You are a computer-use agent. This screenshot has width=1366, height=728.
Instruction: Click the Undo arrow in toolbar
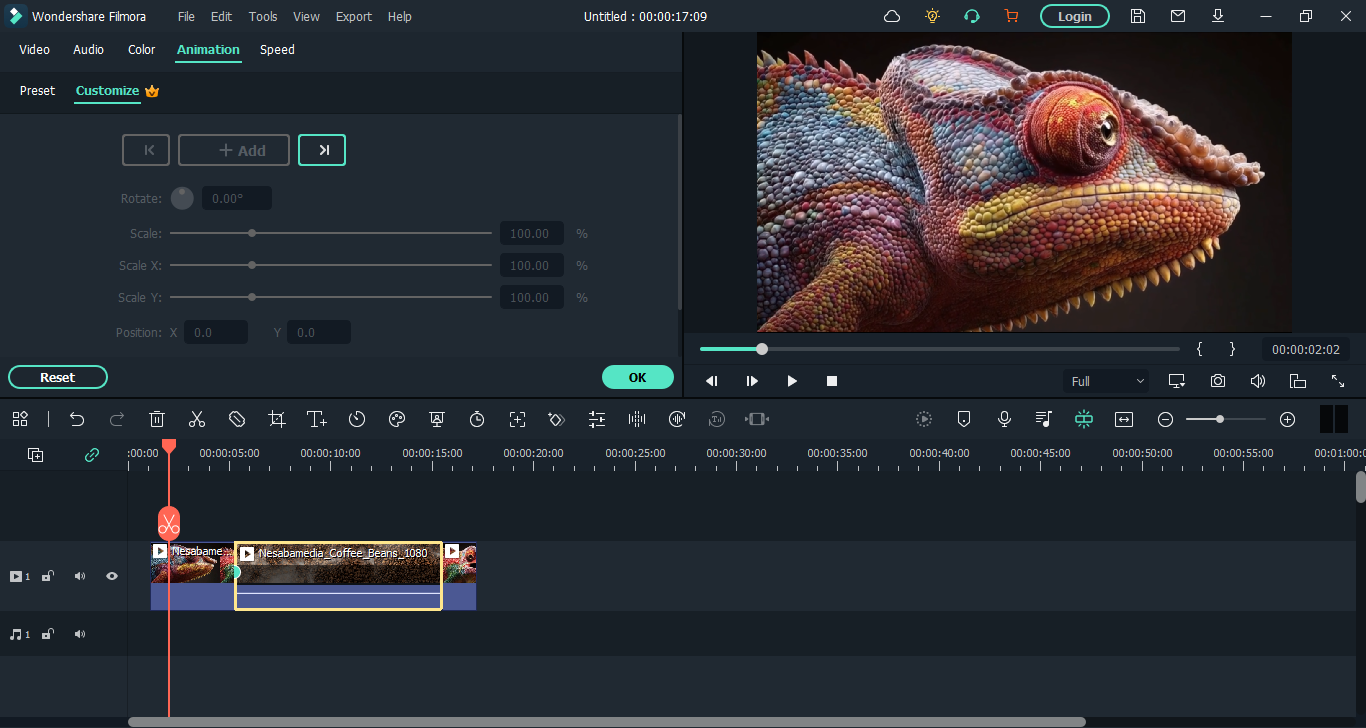click(77, 419)
